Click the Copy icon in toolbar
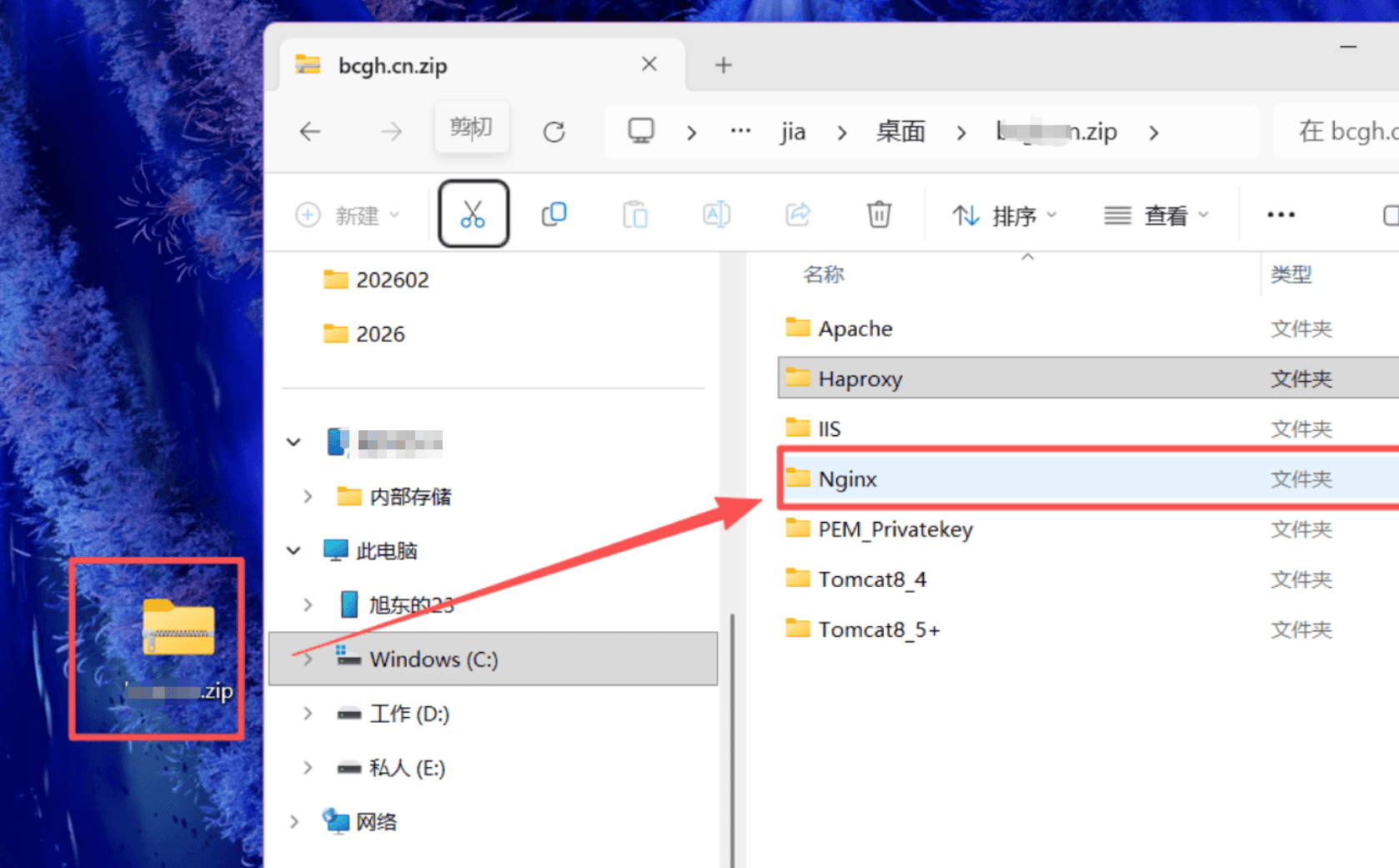 tap(554, 214)
